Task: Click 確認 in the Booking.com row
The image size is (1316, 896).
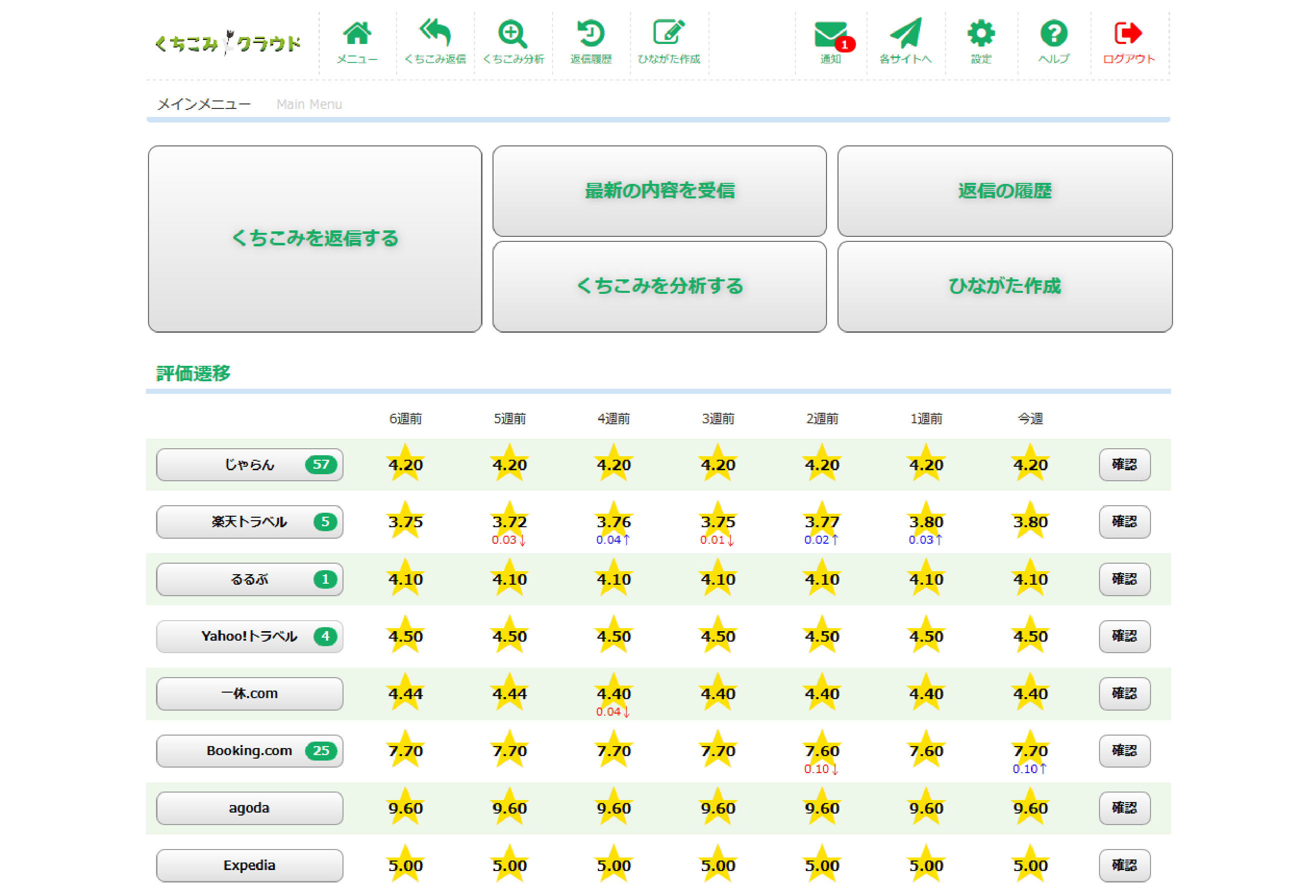Action: click(x=1124, y=751)
